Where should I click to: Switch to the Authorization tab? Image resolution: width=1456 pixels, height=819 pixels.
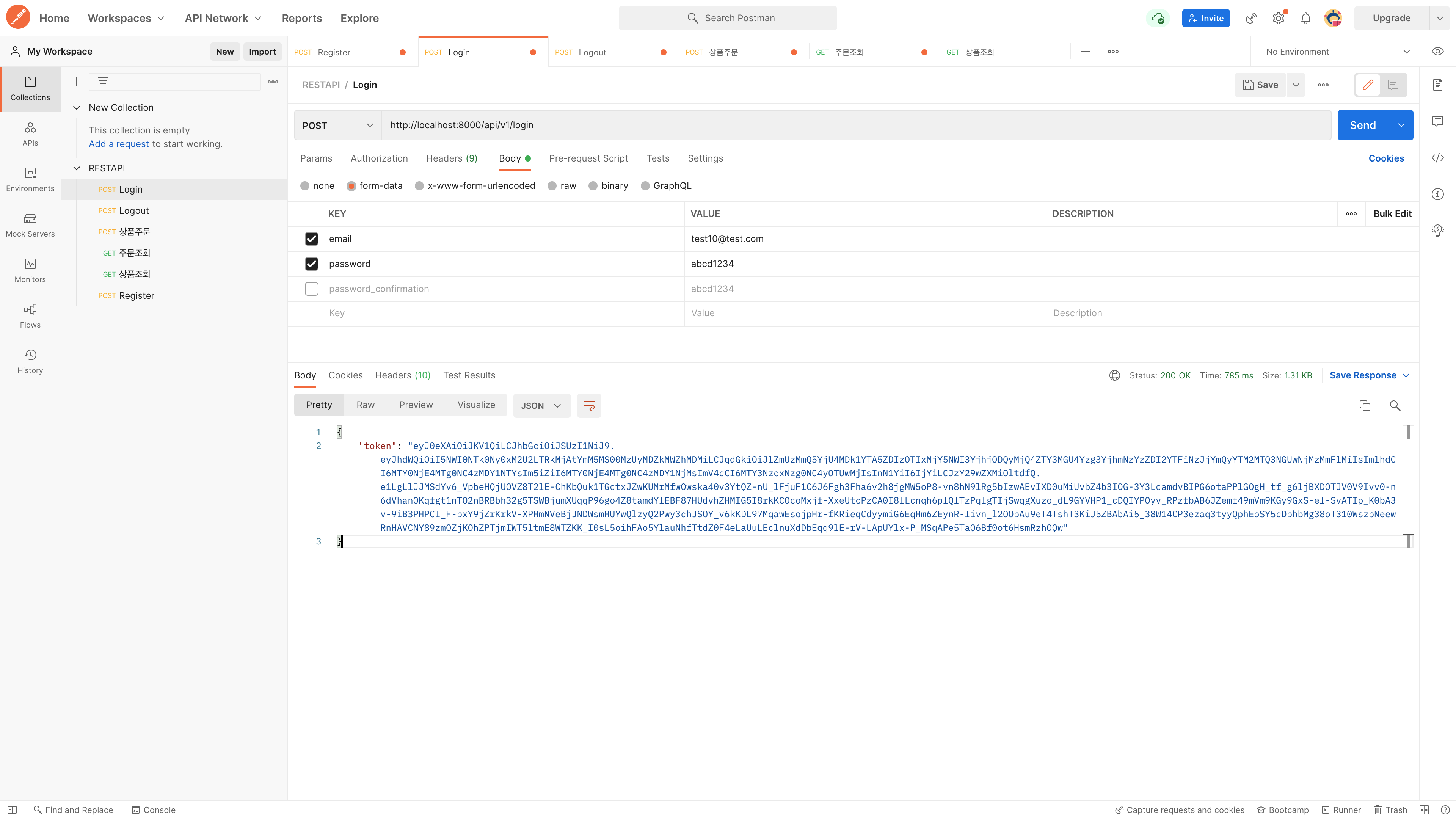tap(379, 158)
